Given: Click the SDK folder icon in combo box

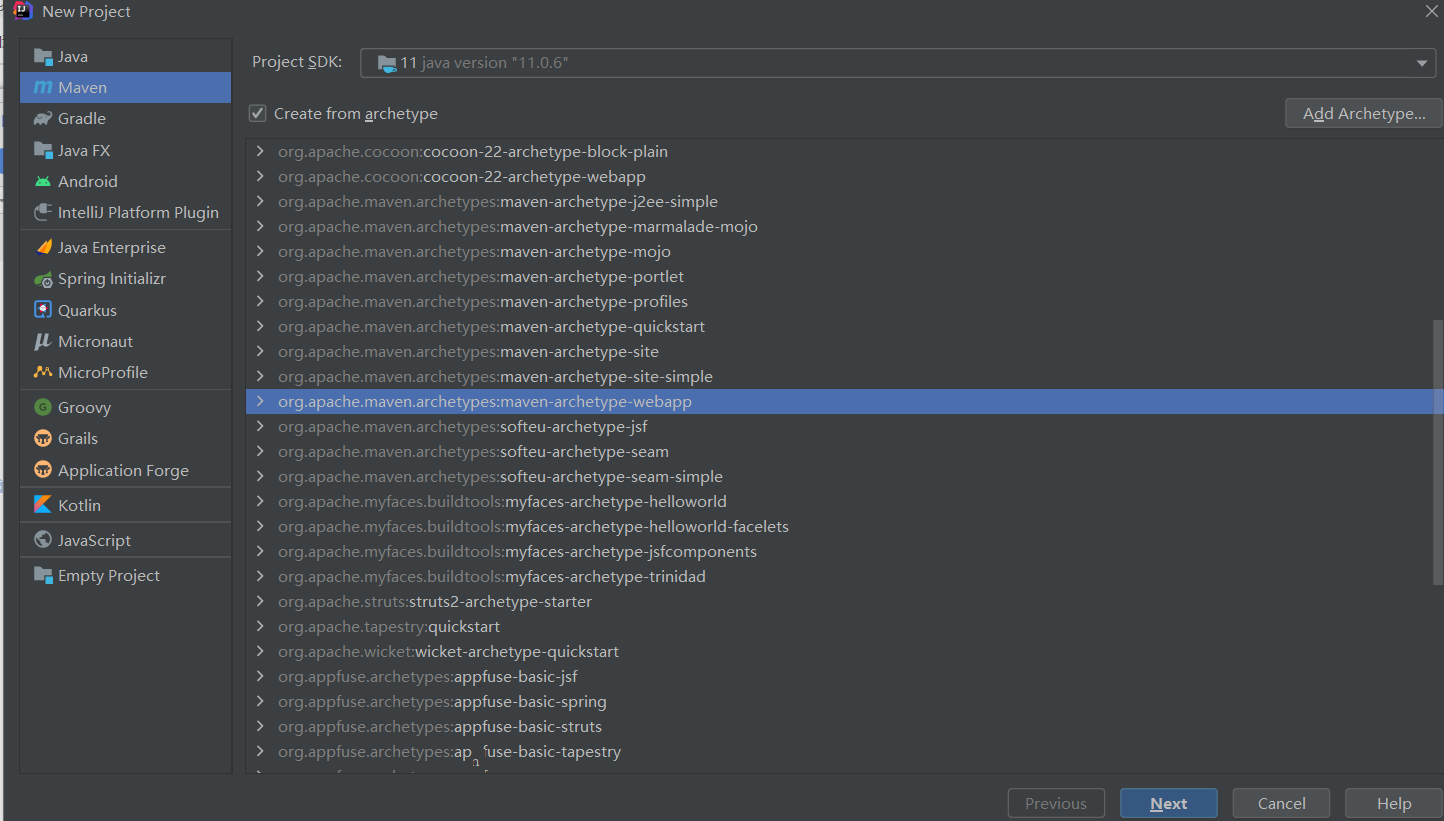Looking at the screenshot, I should click(x=387, y=63).
